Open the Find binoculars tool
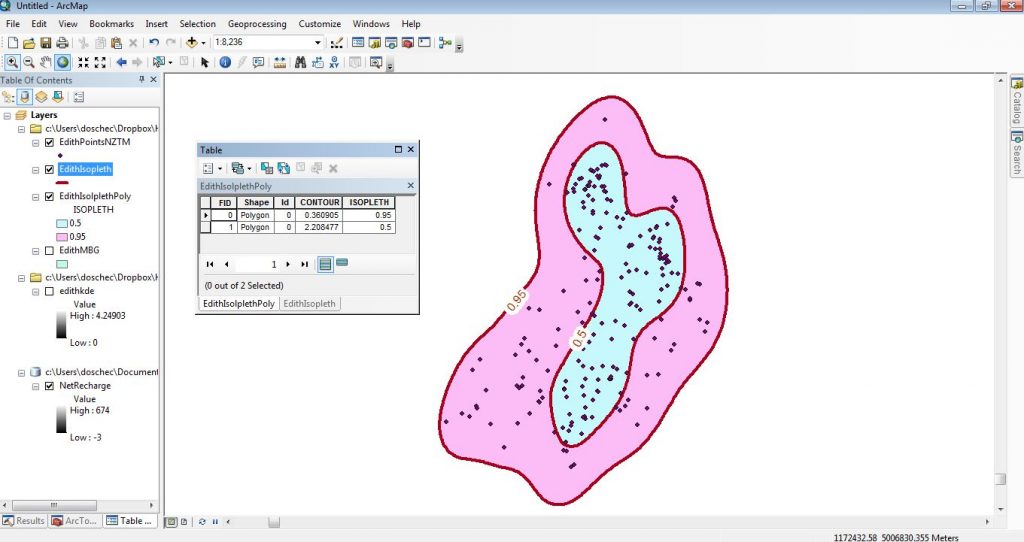Image resolution: width=1024 pixels, height=542 pixels. pyautogui.click(x=300, y=62)
